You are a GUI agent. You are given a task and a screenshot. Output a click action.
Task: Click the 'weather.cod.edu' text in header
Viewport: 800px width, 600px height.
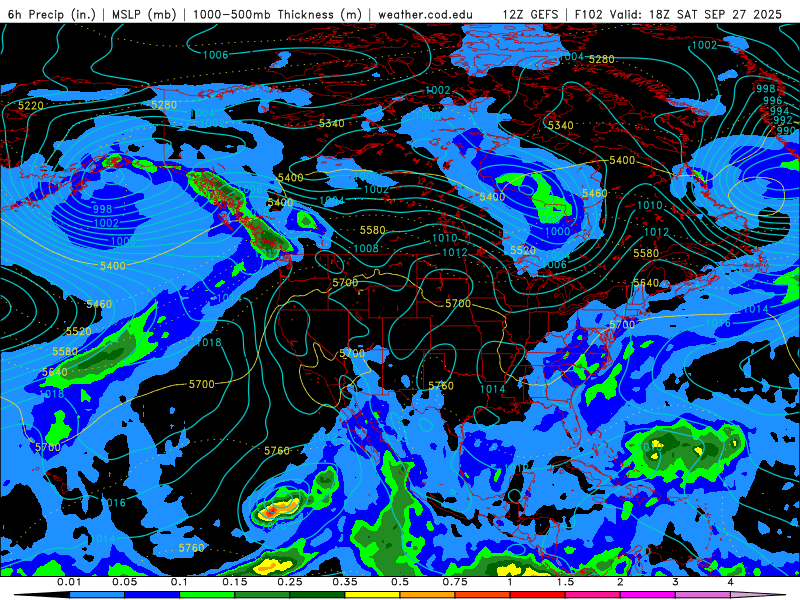click(426, 14)
